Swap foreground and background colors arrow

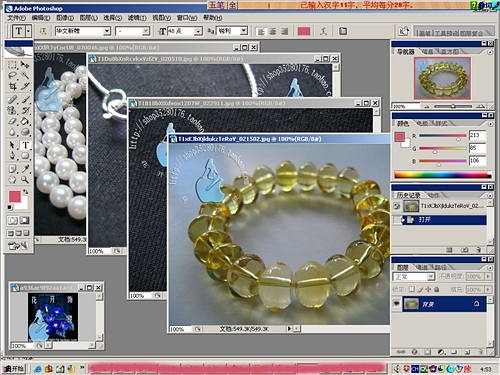pyautogui.click(x=25, y=192)
